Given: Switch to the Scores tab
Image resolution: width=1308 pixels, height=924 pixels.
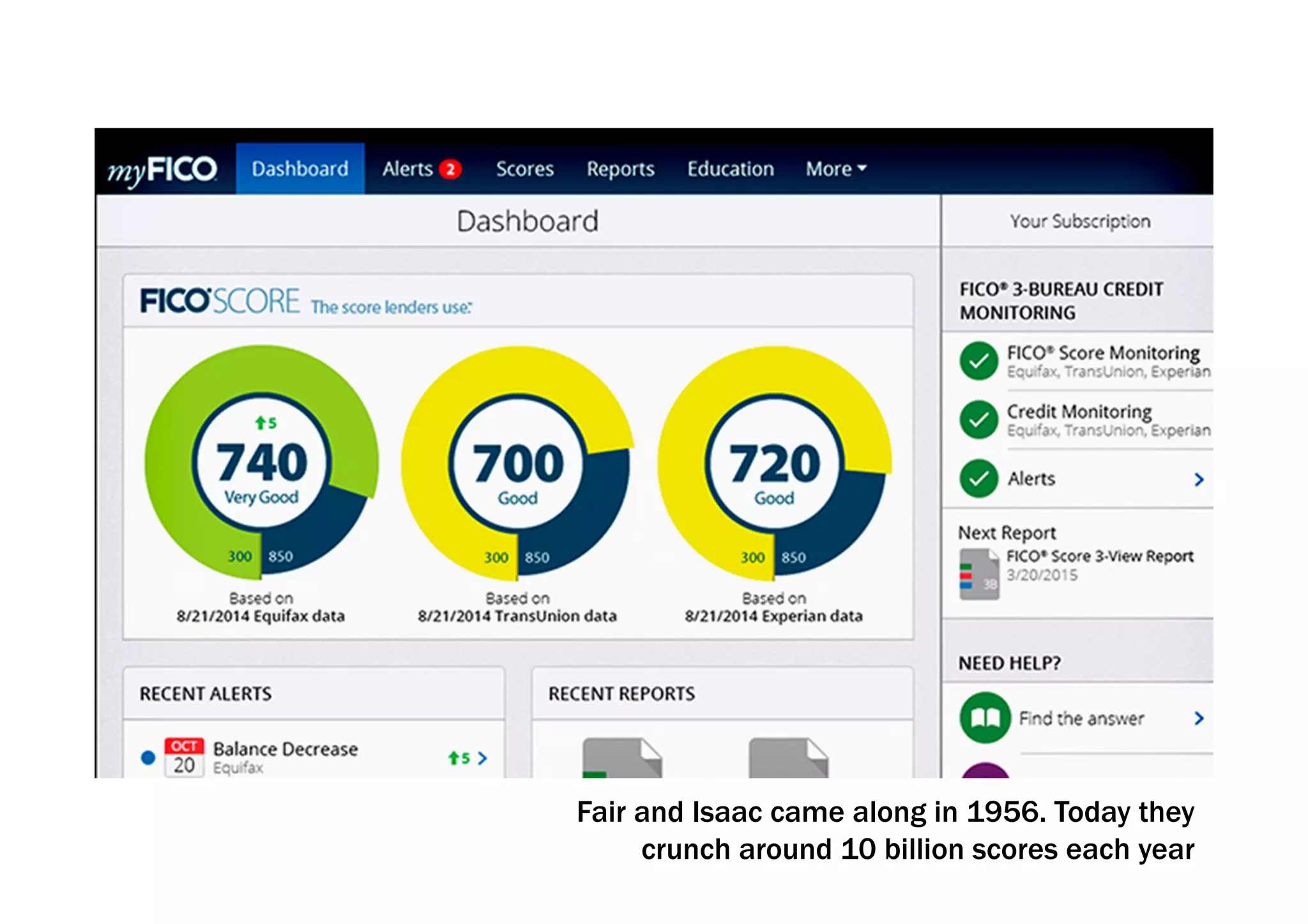Looking at the screenshot, I should click(x=524, y=169).
